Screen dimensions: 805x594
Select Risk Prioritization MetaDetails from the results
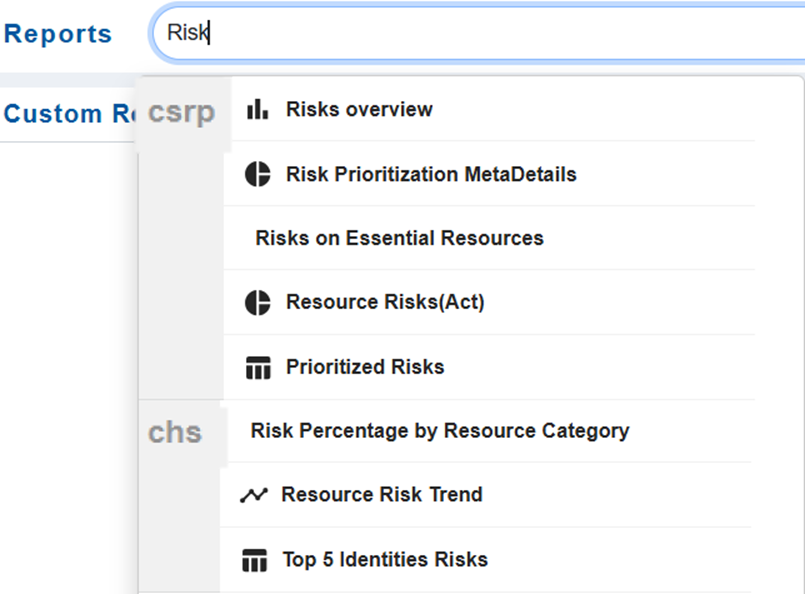pyautogui.click(x=431, y=174)
